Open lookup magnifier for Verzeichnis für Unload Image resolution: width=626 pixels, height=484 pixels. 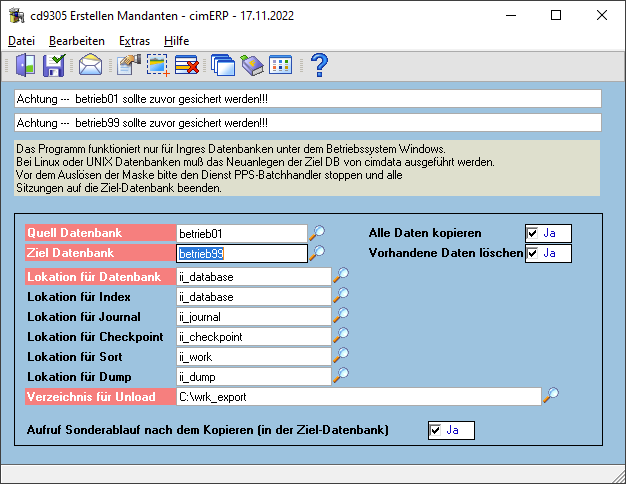551,395
